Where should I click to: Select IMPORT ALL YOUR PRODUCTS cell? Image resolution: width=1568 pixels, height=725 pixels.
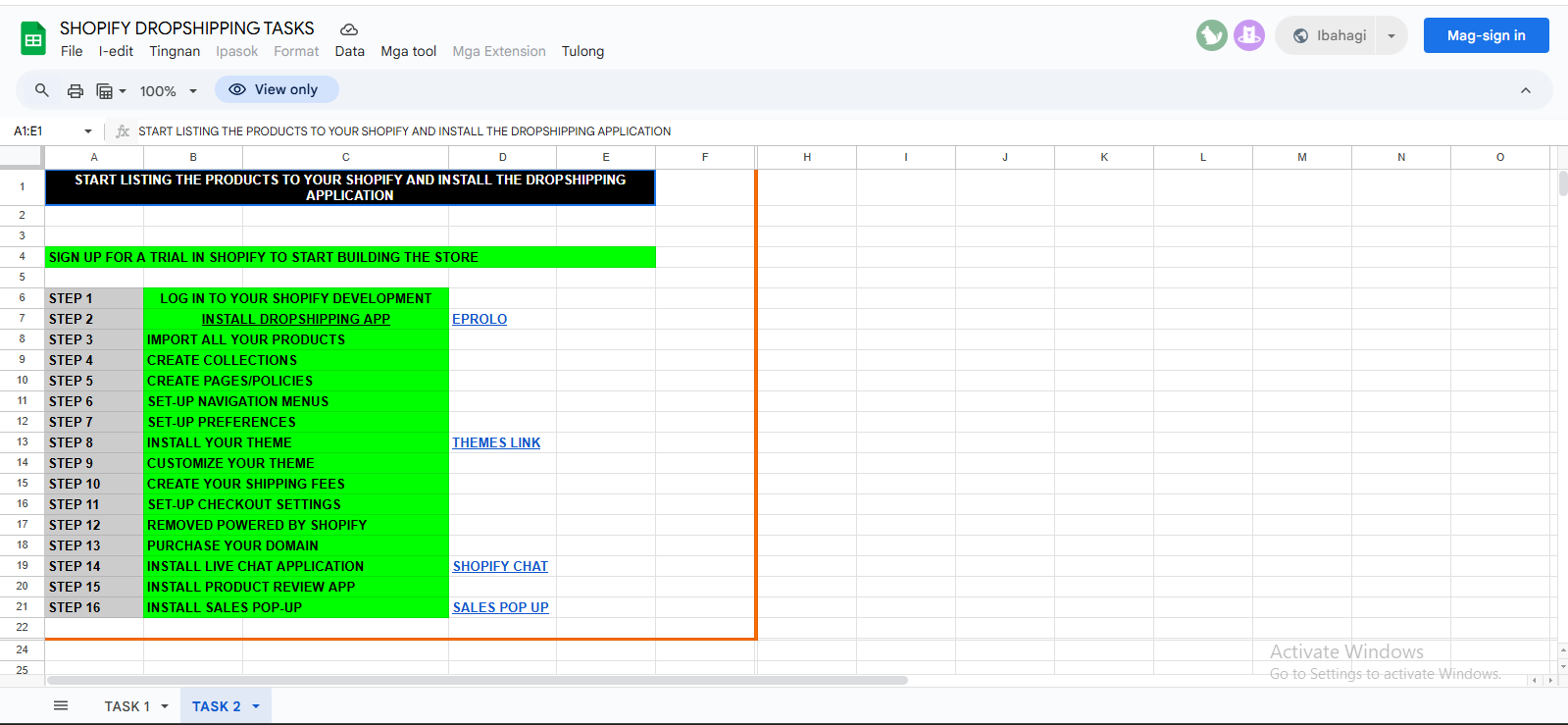[x=296, y=339]
